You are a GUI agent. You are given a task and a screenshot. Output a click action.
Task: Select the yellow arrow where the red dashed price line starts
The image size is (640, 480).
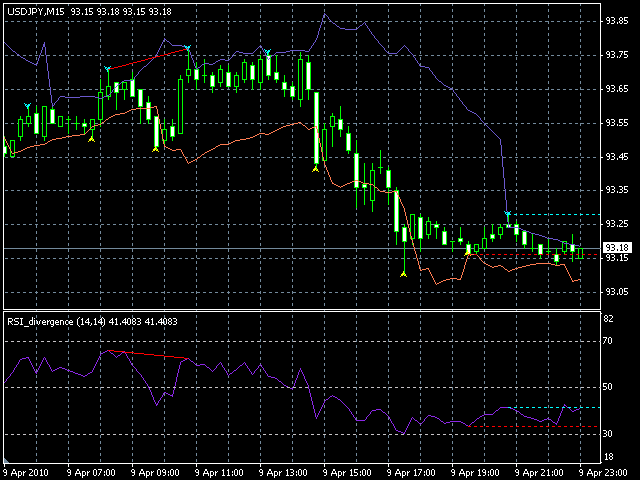(x=468, y=253)
